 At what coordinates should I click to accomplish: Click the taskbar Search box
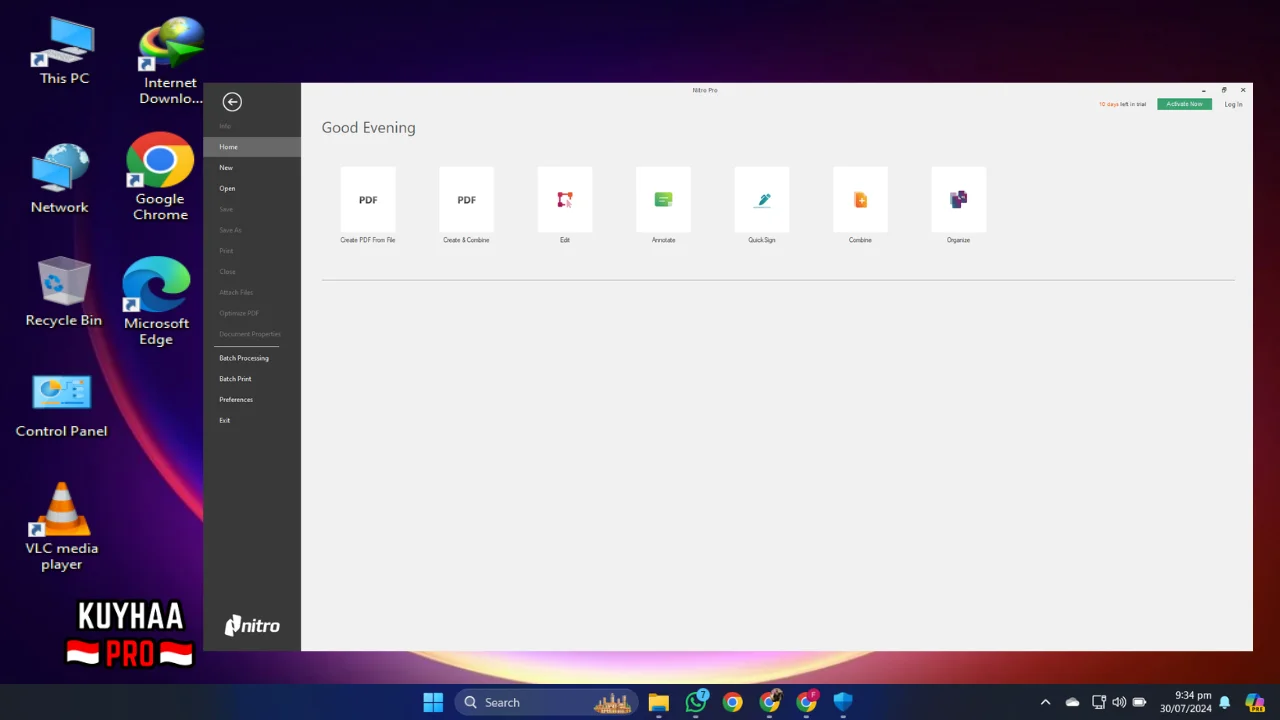pyautogui.click(x=548, y=702)
